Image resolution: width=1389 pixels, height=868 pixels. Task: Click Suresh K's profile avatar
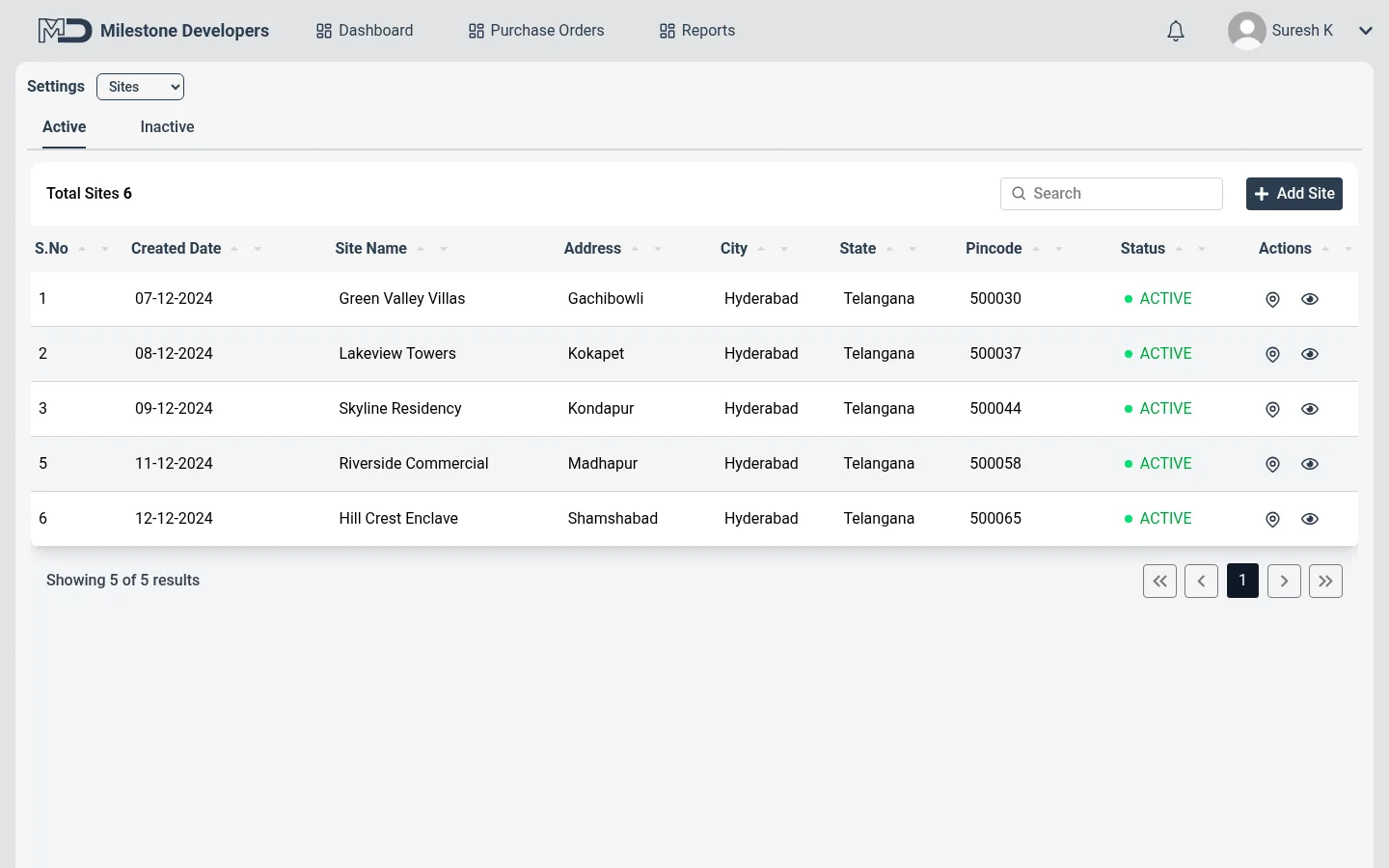[1247, 31]
